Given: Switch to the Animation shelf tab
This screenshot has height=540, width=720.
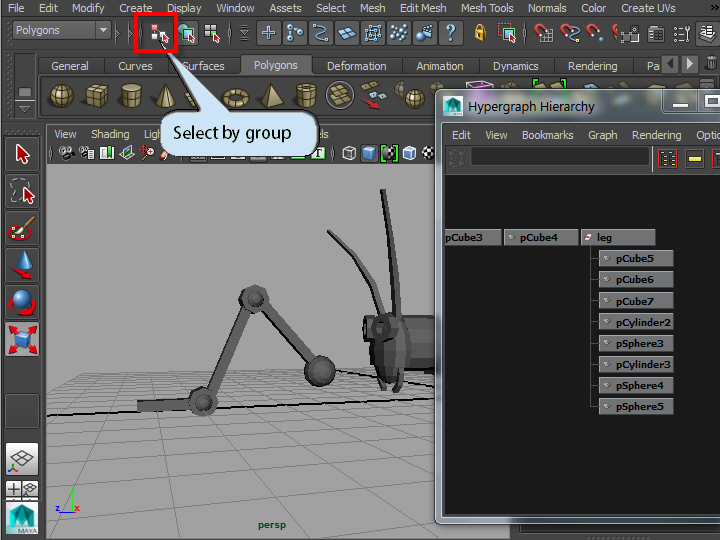Looking at the screenshot, I should coord(440,66).
